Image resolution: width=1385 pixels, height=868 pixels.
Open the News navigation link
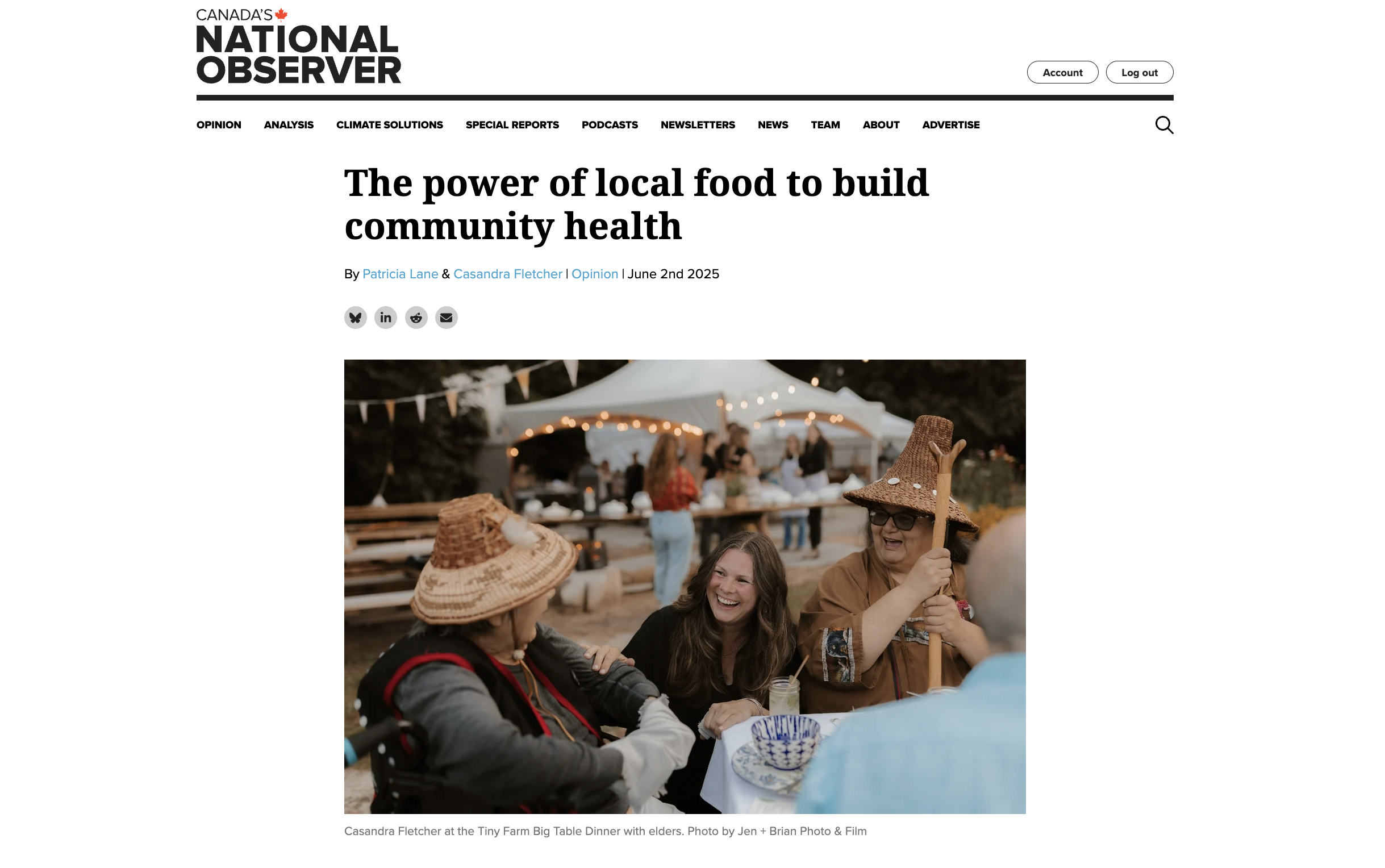click(773, 125)
